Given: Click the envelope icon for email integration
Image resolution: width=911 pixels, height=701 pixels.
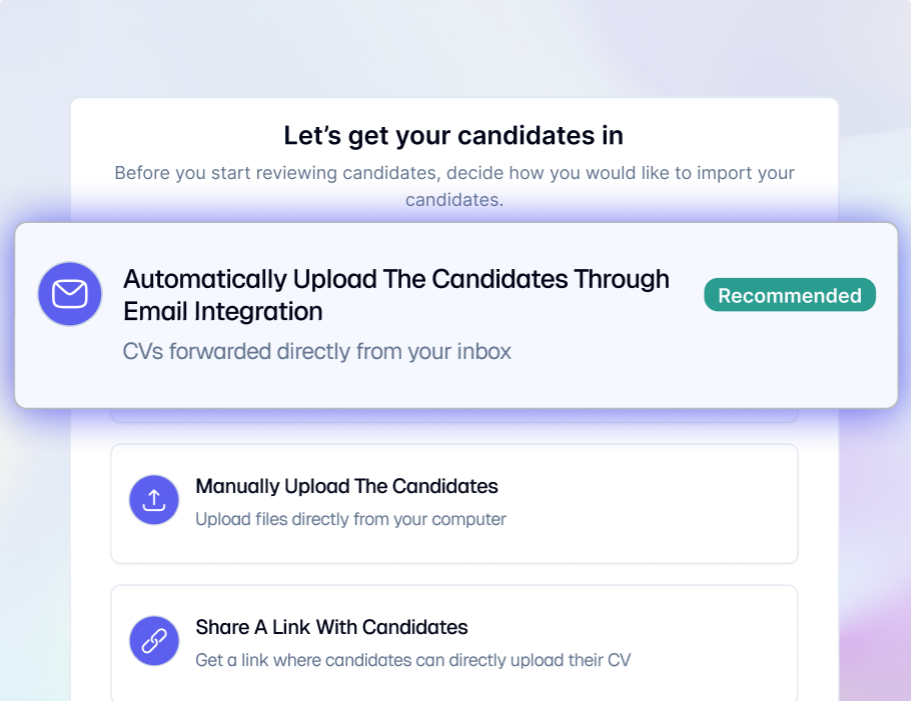Looking at the screenshot, I should click(70, 294).
